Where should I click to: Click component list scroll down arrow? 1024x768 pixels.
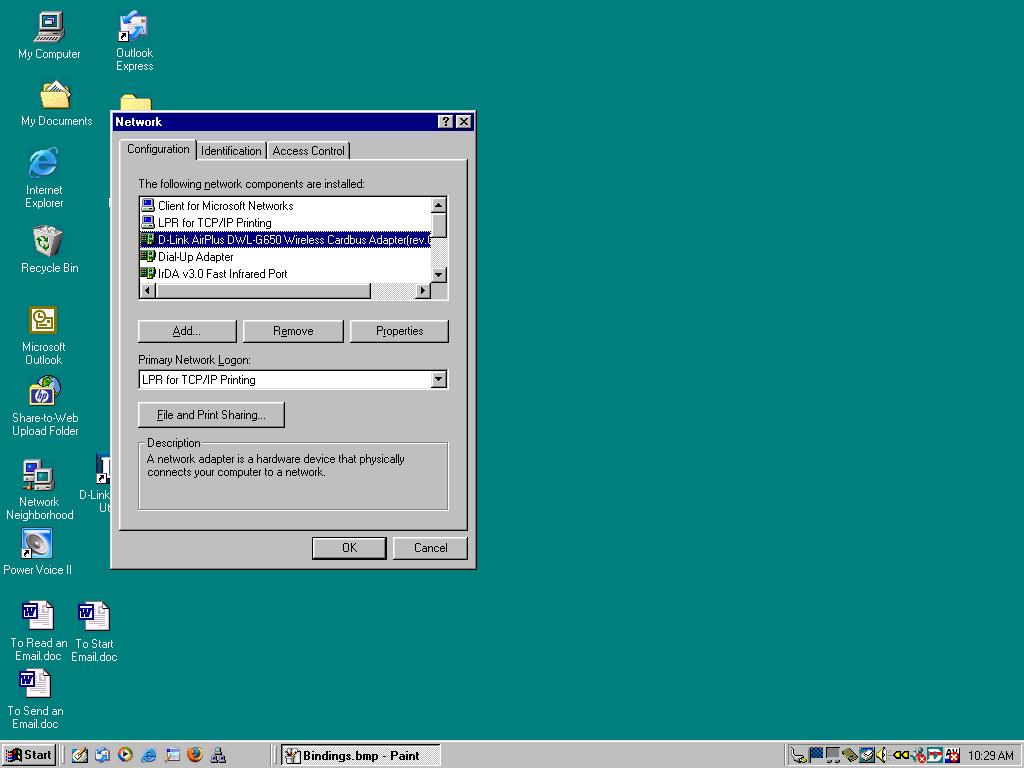(x=439, y=275)
